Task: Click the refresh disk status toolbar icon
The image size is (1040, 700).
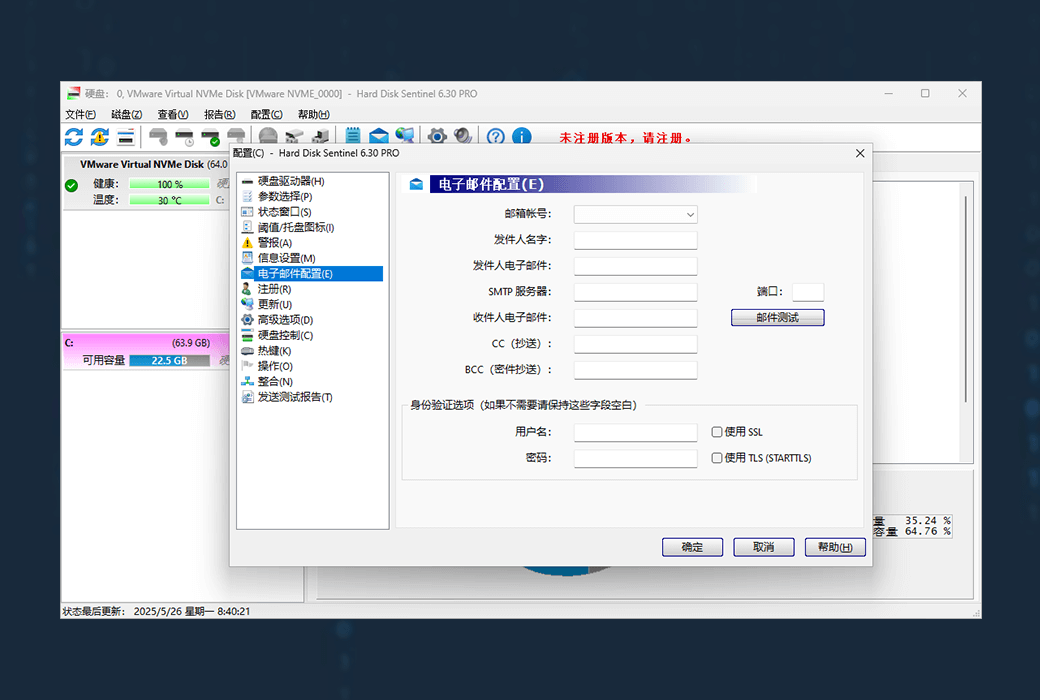Action: coord(74,137)
